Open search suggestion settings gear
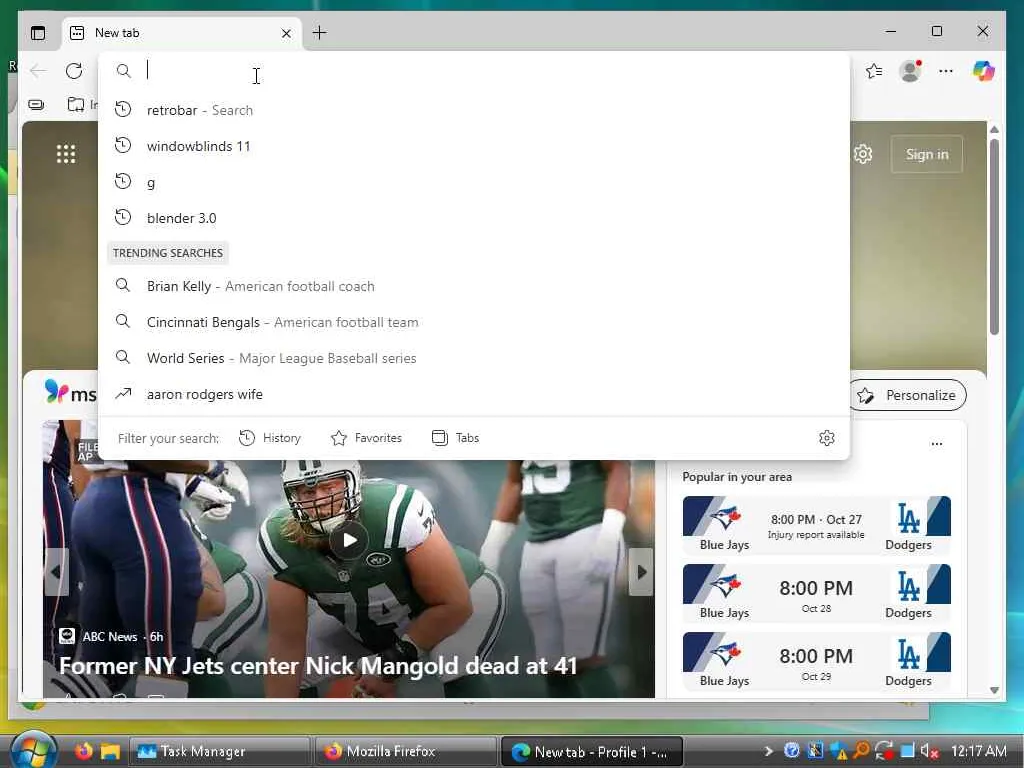The height and width of the screenshot is (768, 1024). click(827, 438)
